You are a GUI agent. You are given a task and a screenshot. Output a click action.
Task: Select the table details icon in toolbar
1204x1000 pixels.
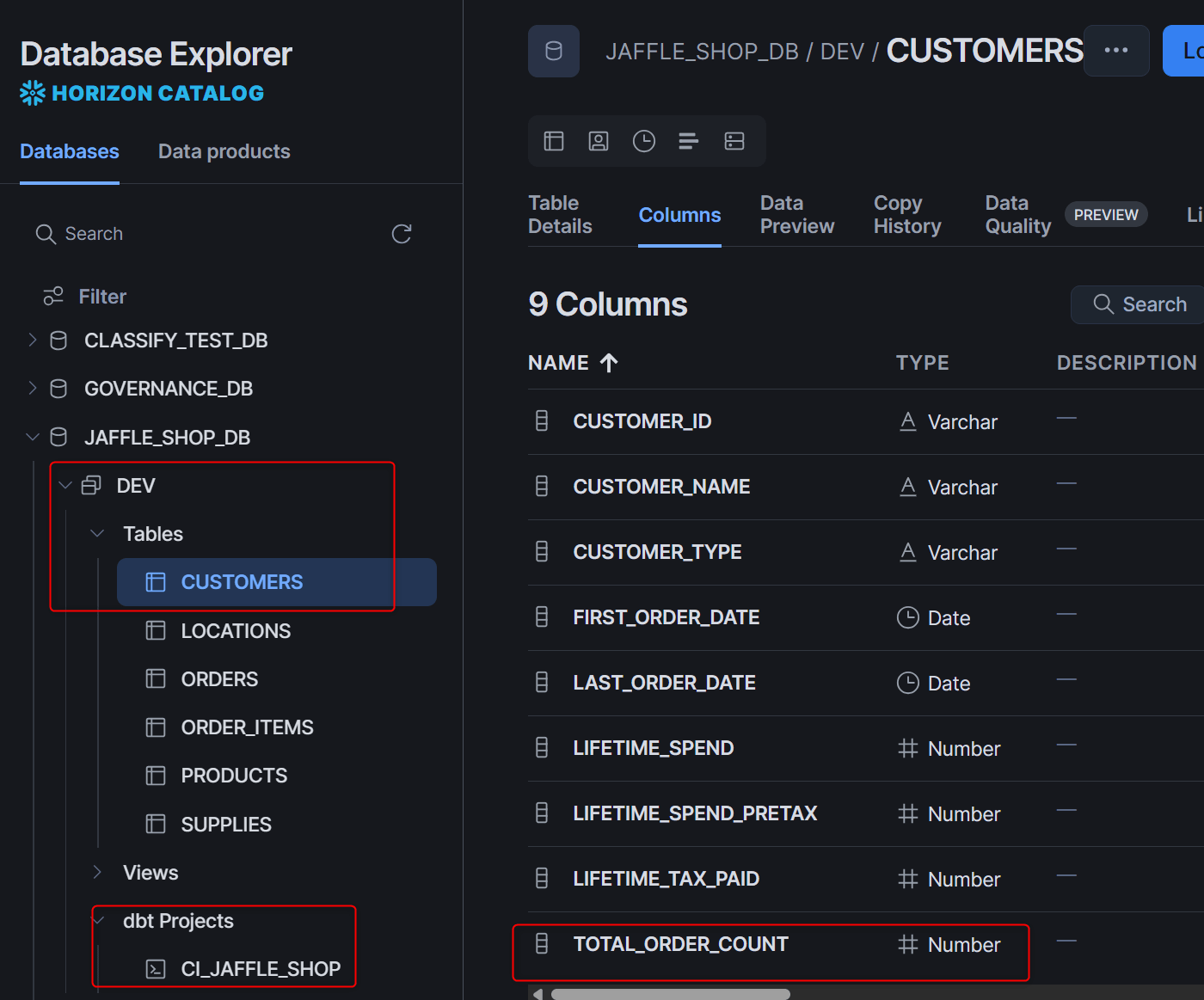[554, 141]
